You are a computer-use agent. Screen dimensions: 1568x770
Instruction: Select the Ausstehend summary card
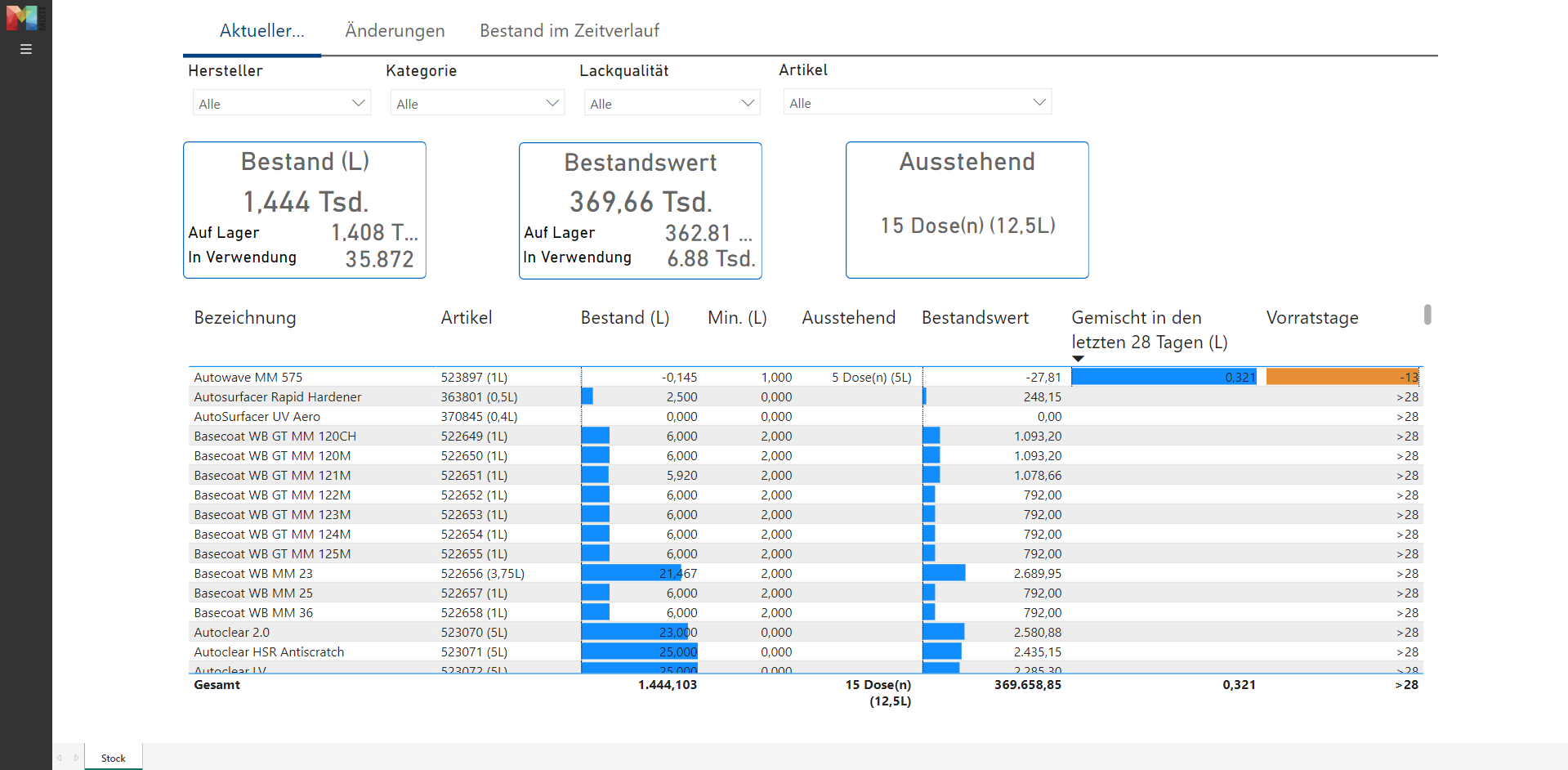point(967,210)
